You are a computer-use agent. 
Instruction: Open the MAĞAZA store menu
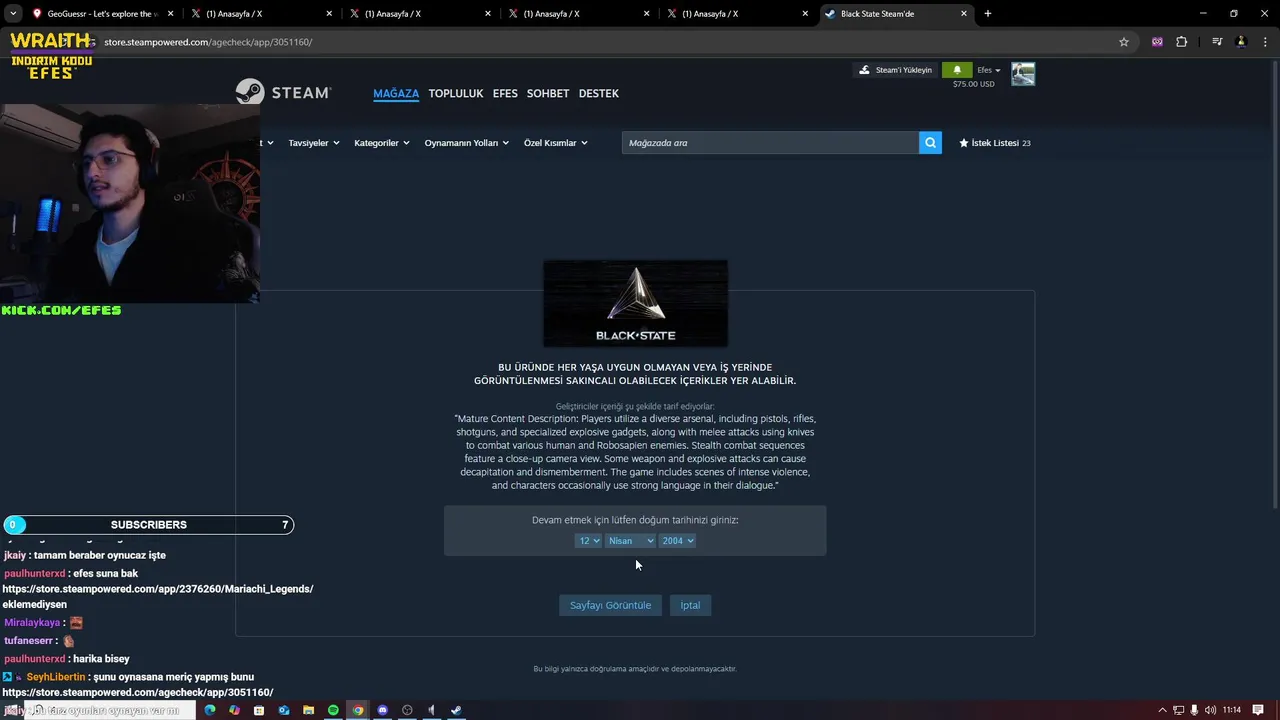[x=396, y=93]
